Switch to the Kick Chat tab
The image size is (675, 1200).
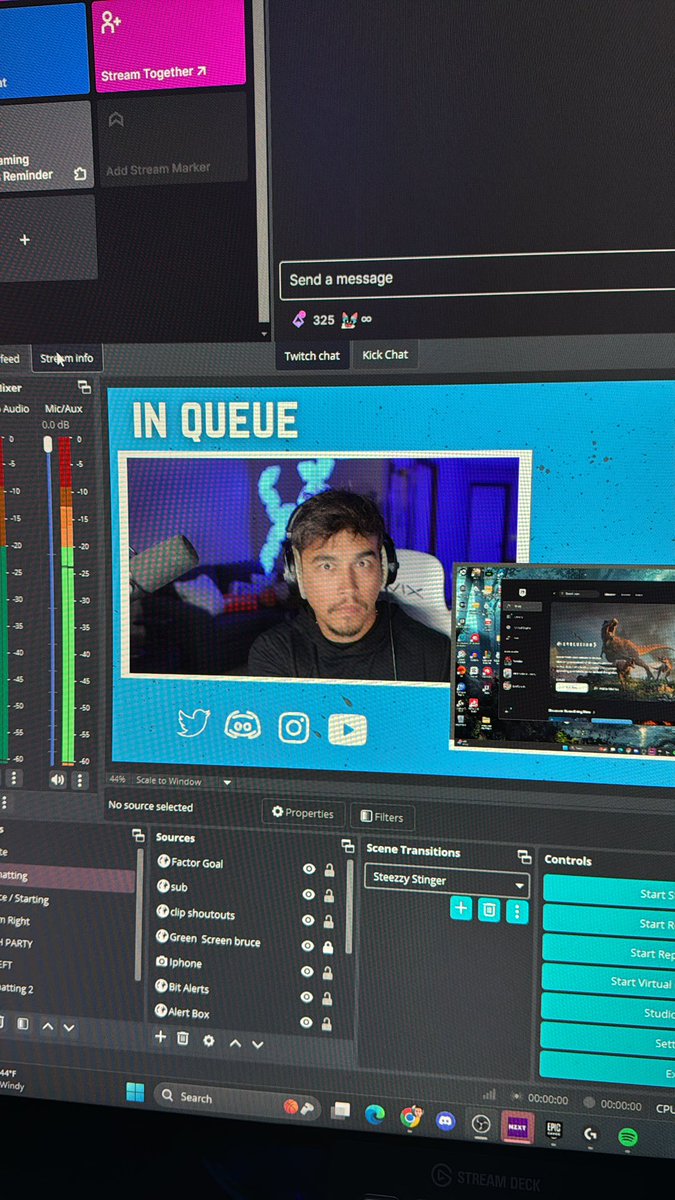[385, 355]
